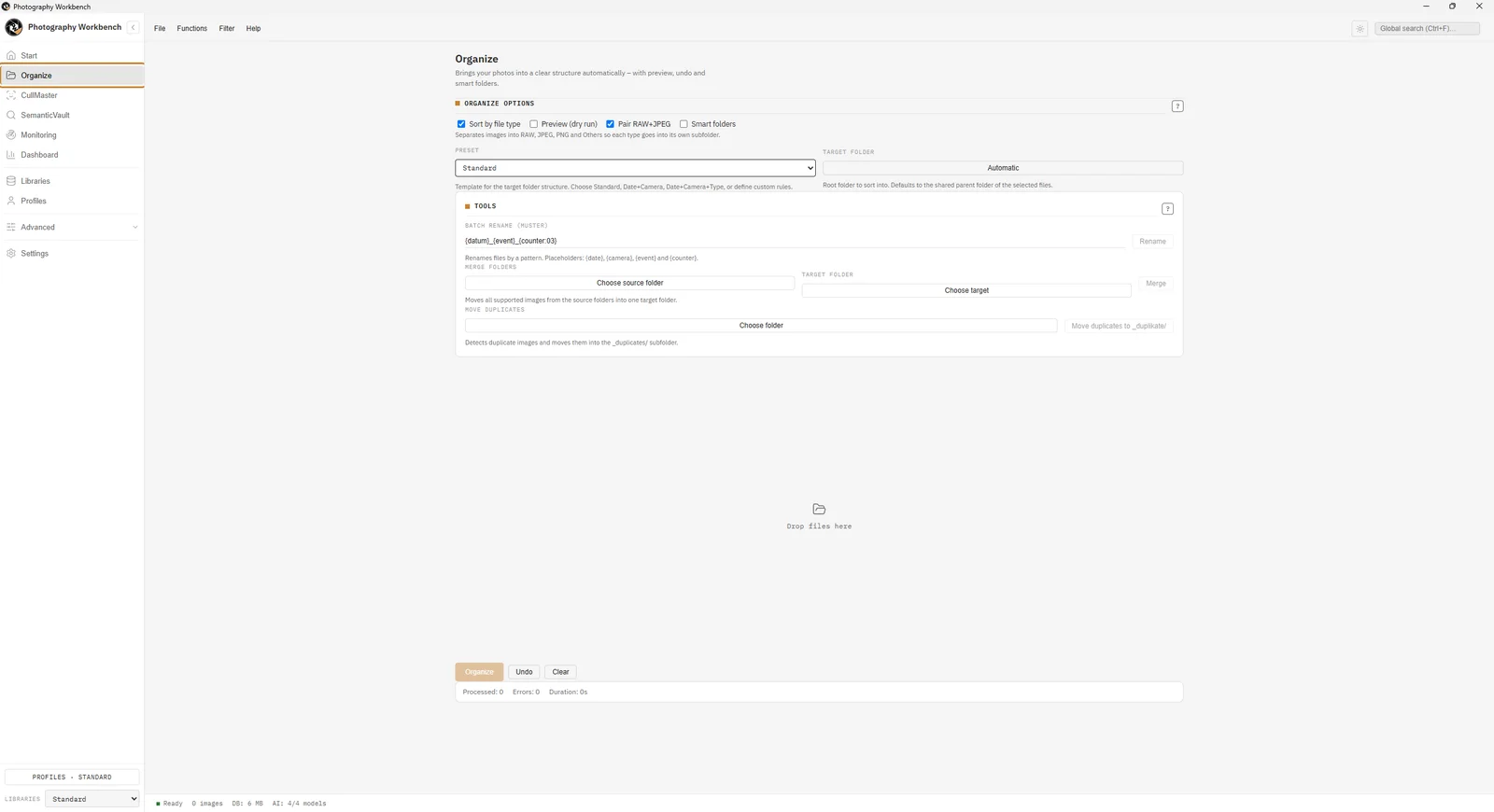The height and width of the screenshot is (812, 1494).
Task: Click Choose source folder button
Action: [x=630, y=283]
